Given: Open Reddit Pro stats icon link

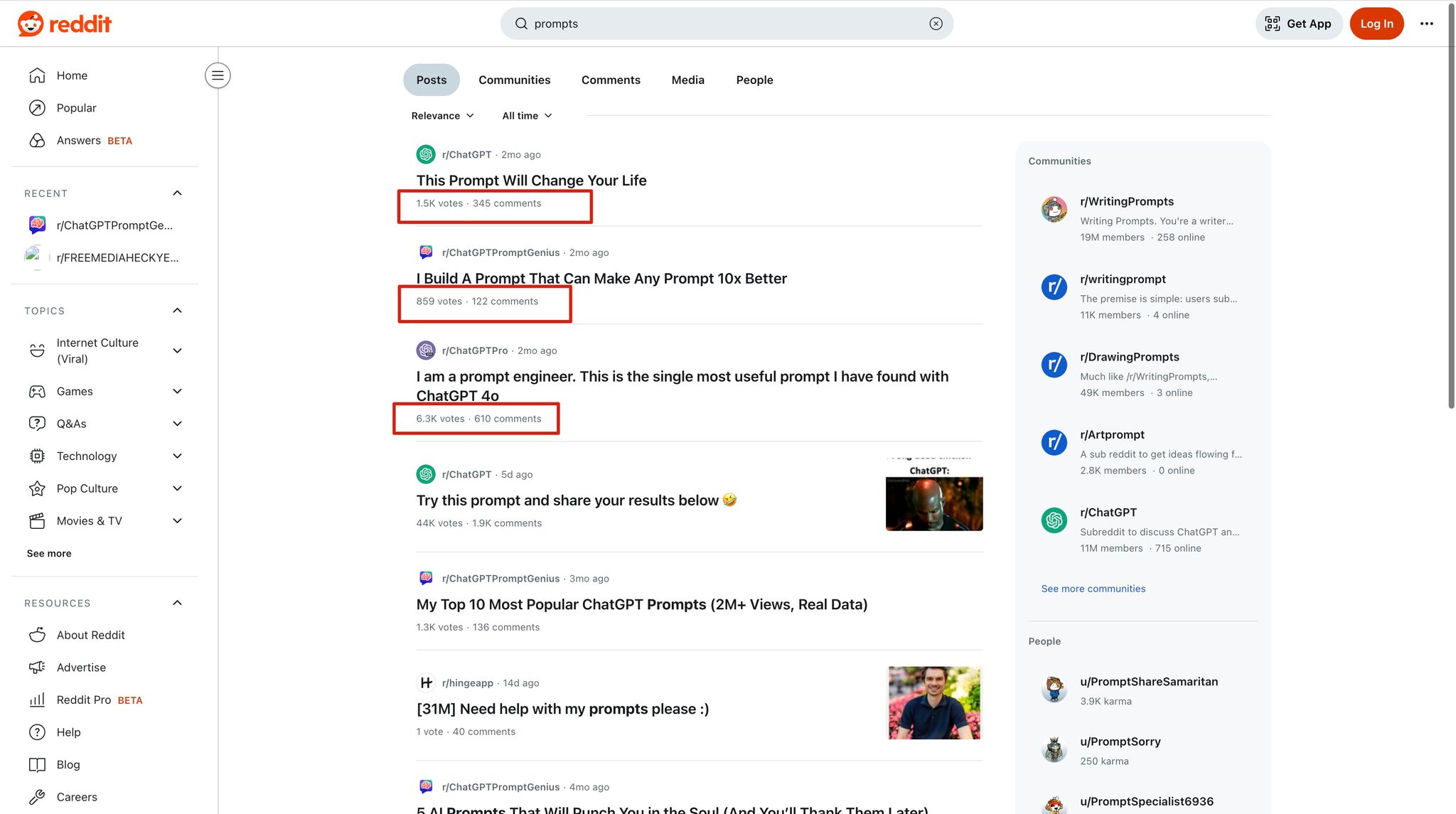Looking at the screenshot, I should [37, 700].
